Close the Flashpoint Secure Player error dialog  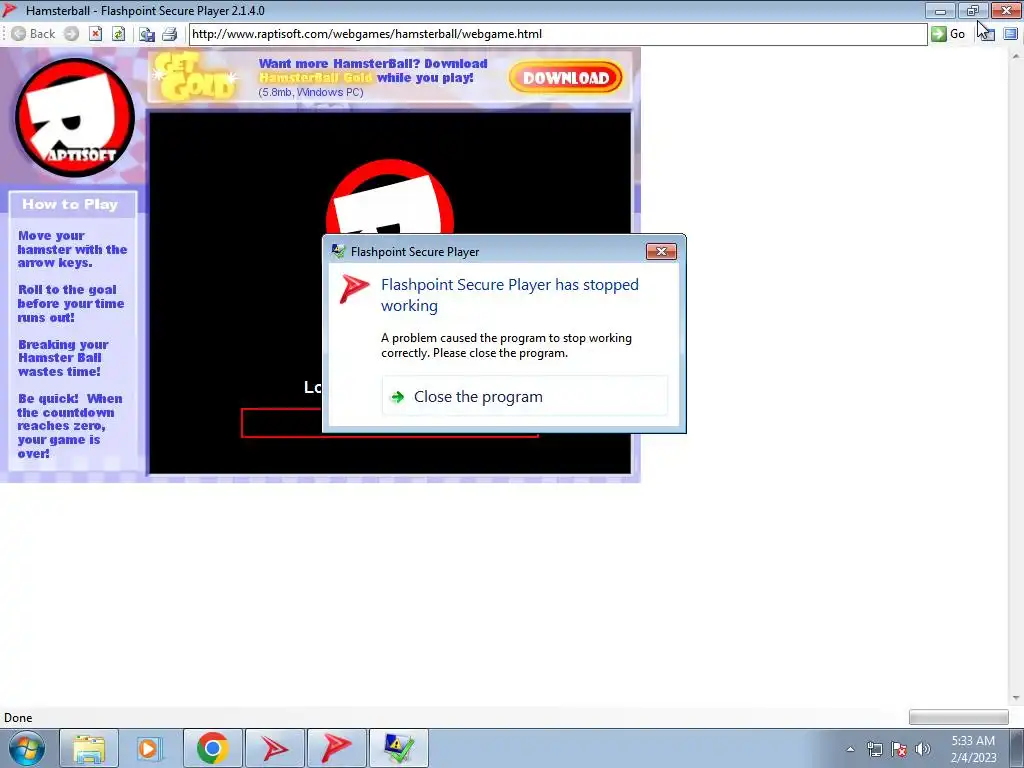click(x=661, y=251)
